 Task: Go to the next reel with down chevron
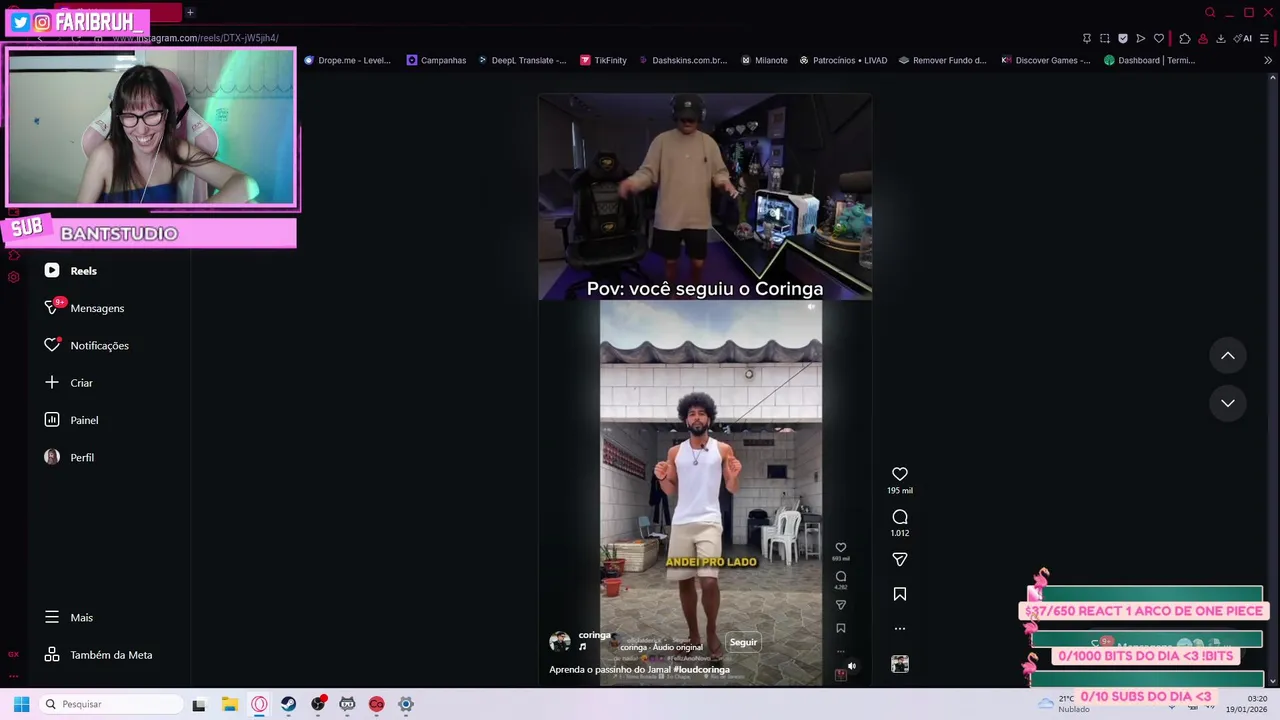1228,403
